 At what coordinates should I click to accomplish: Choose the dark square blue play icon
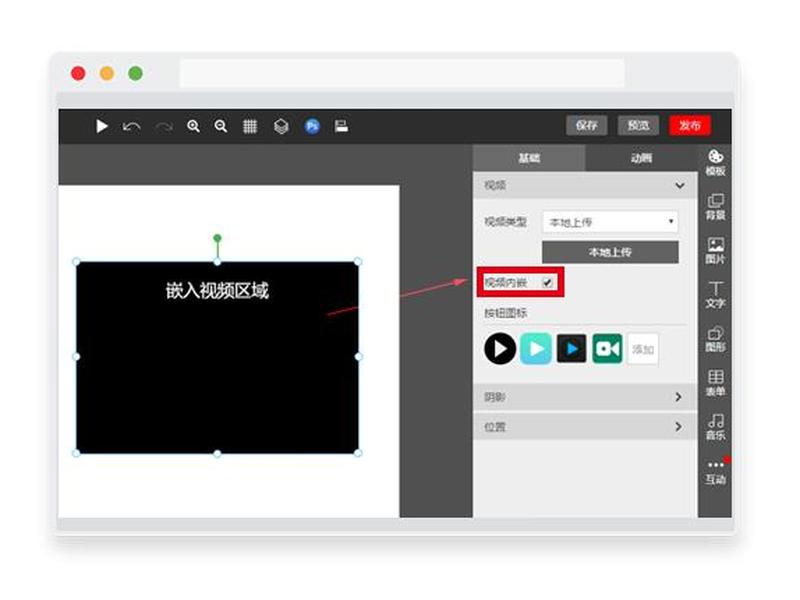(x=571, y=349)
